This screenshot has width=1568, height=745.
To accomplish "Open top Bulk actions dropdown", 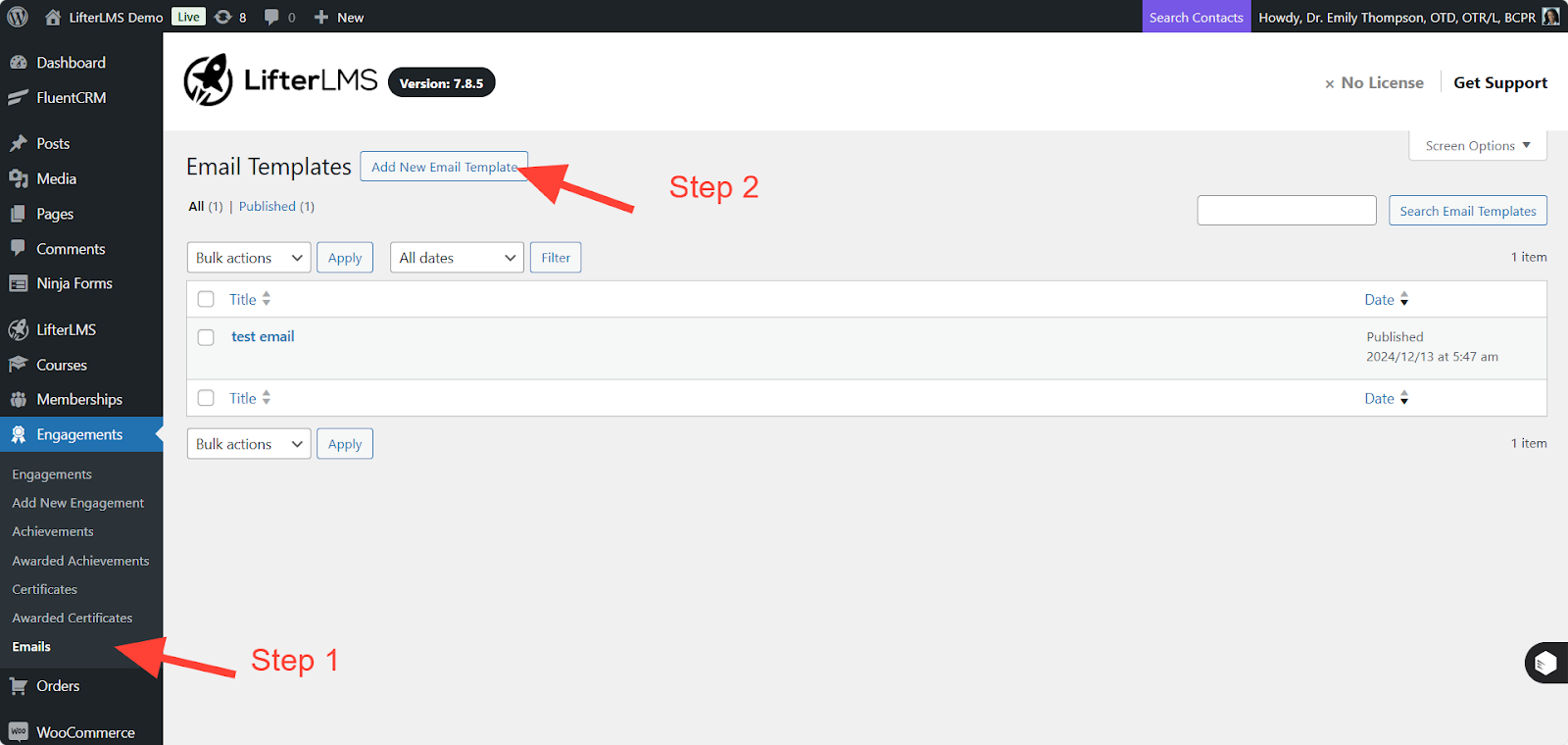I will 249,258.
